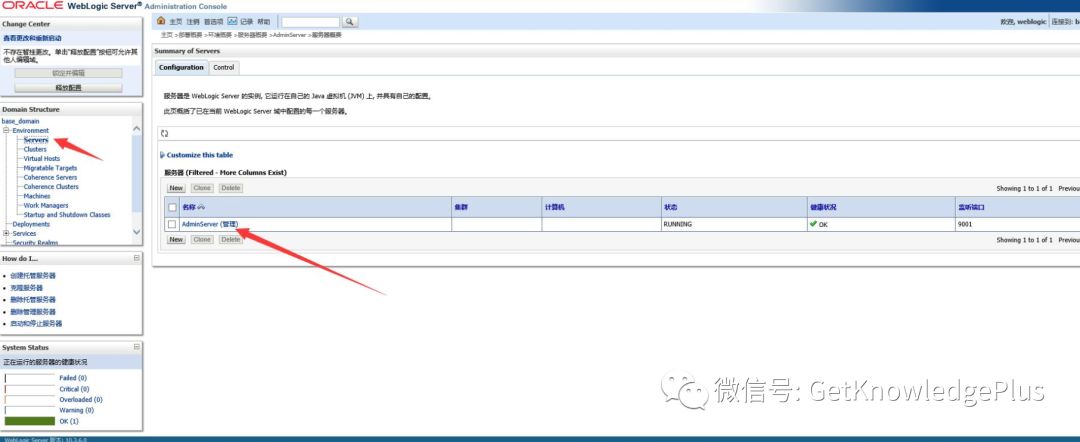Screen dimensions: 1080x442
Task: Collapse the System Status panel
Action: tap(136, 347)
